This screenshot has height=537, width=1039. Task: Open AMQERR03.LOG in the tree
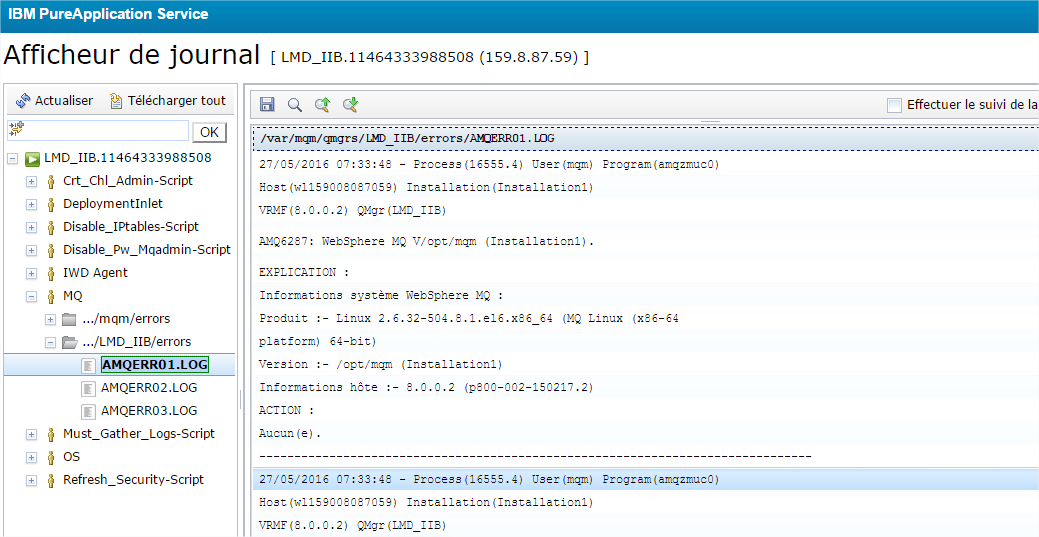[149, 411]
